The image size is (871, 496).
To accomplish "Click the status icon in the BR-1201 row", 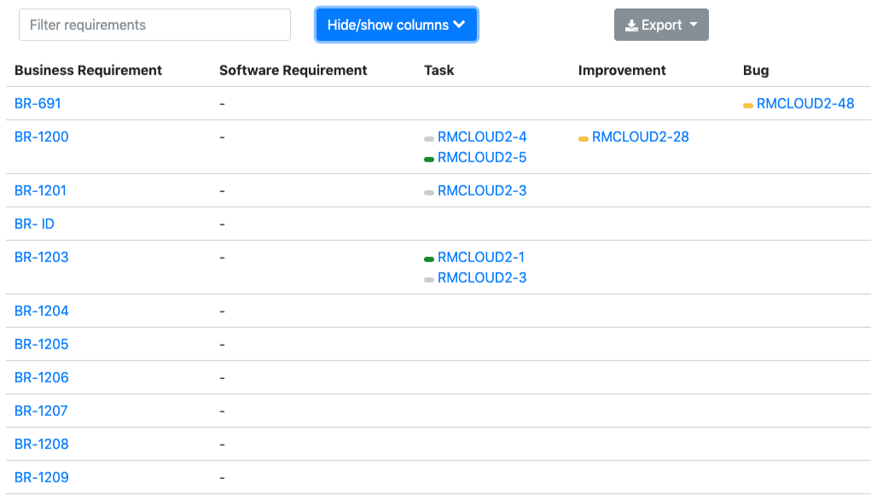I will [x=429, y=192].
